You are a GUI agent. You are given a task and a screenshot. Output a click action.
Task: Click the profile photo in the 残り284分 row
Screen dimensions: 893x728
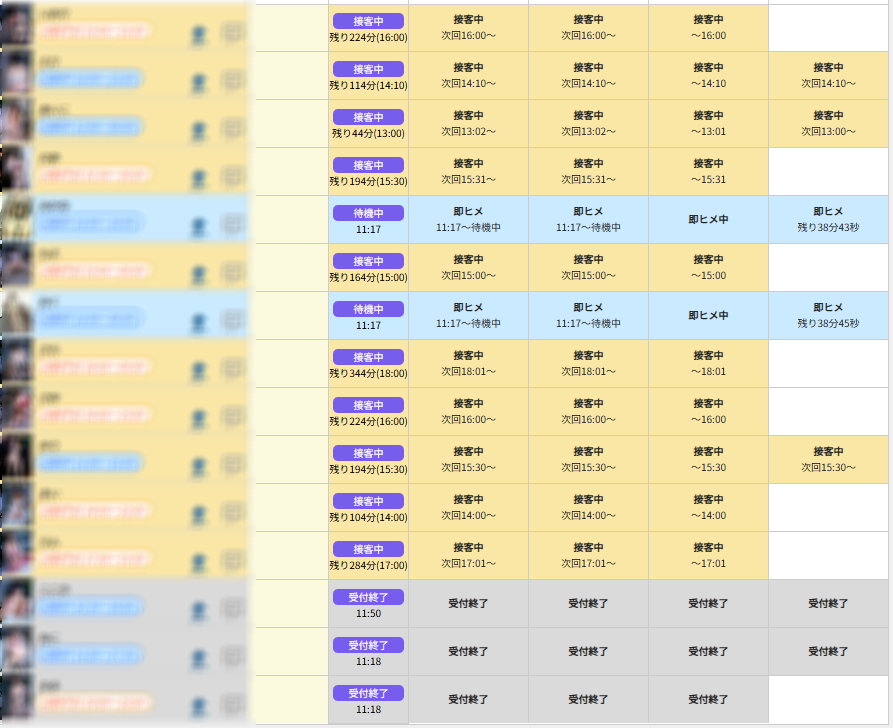tap(17, 556)
